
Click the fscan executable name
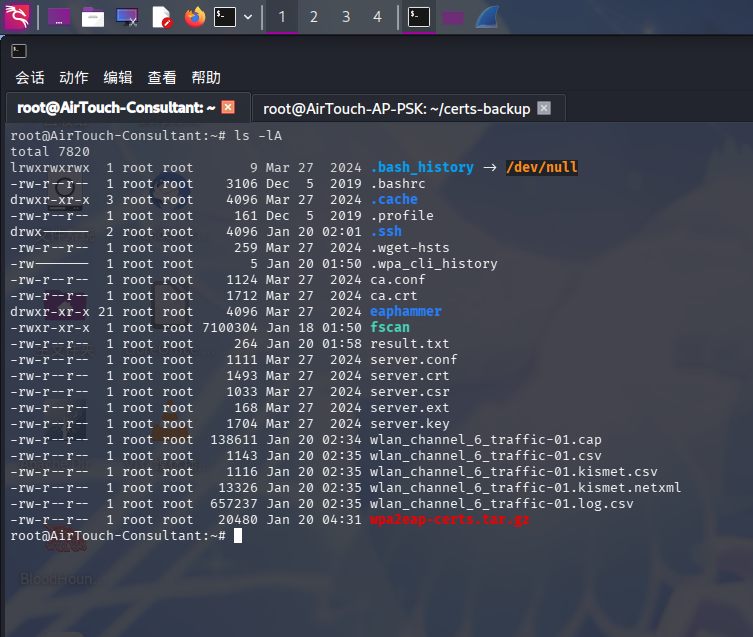pos(390,327)
